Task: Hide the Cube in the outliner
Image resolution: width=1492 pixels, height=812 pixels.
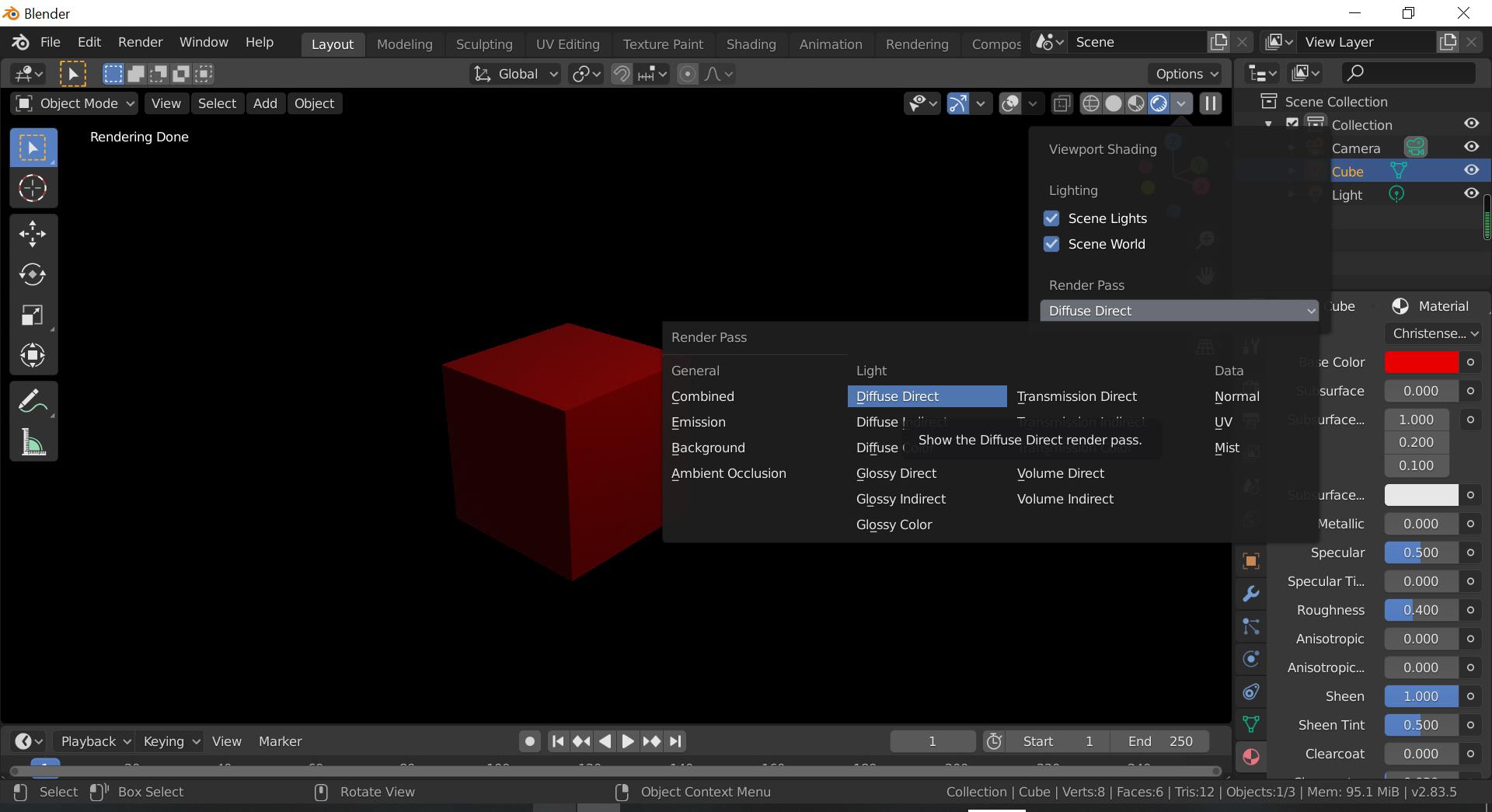Action: click(1471, 170)
